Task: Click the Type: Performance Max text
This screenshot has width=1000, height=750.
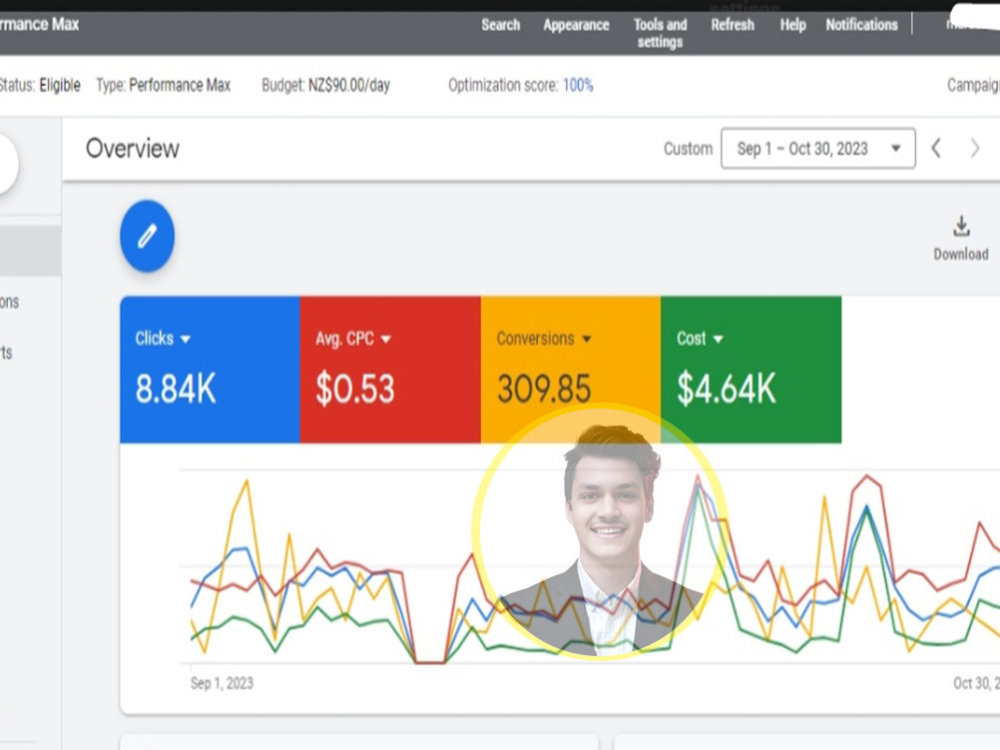Action: tap(163, 85)
